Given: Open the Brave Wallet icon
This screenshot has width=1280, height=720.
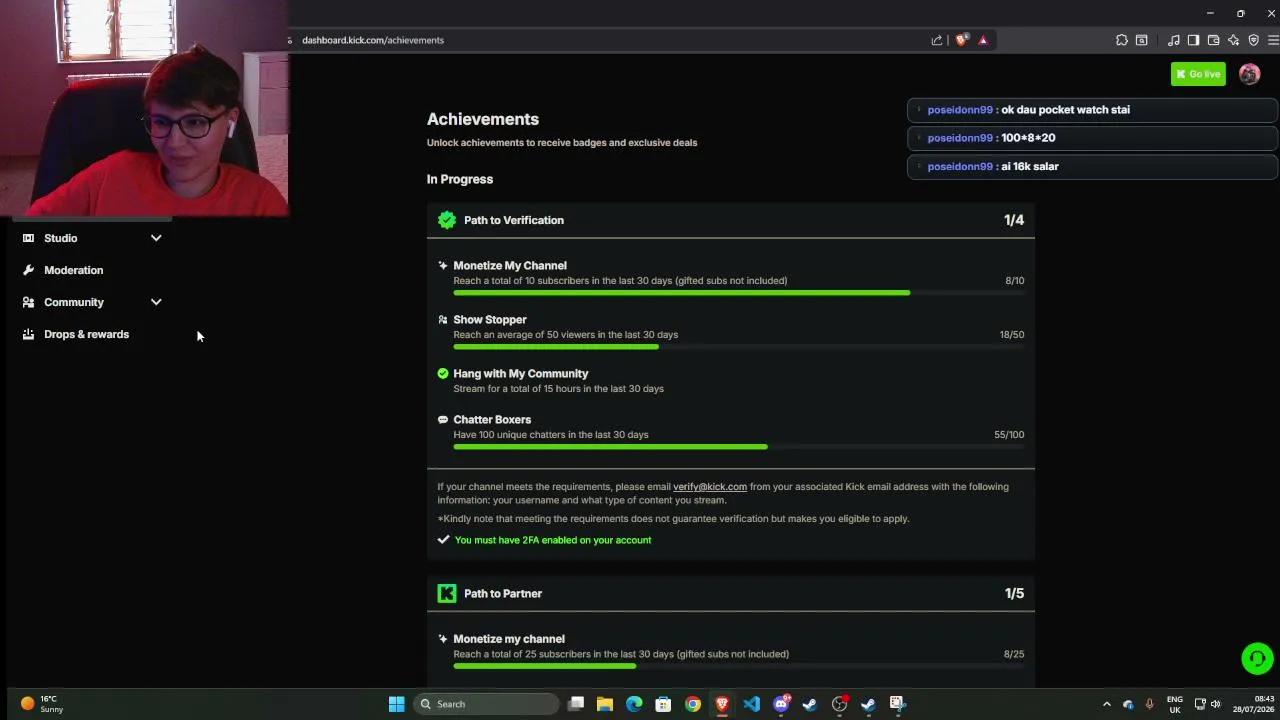Looking at the screenshot, I should 1213,40.
